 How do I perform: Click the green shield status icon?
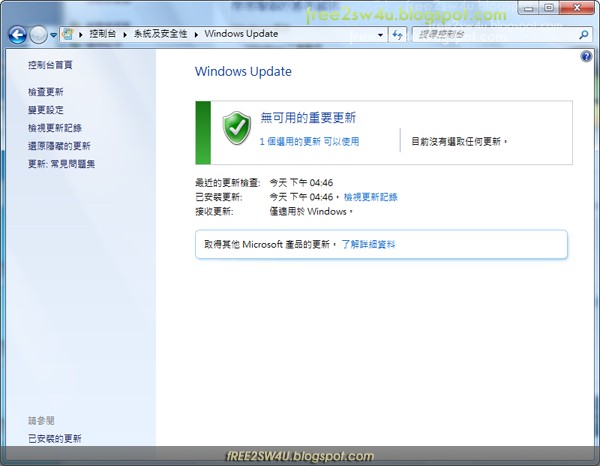click(x=237, y=128)
